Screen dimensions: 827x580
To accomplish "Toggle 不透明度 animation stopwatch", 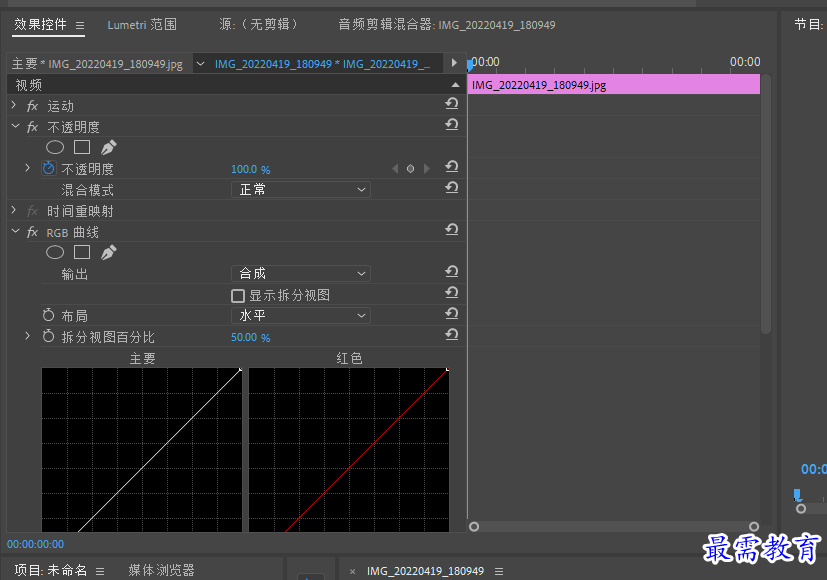I will 49,168.
